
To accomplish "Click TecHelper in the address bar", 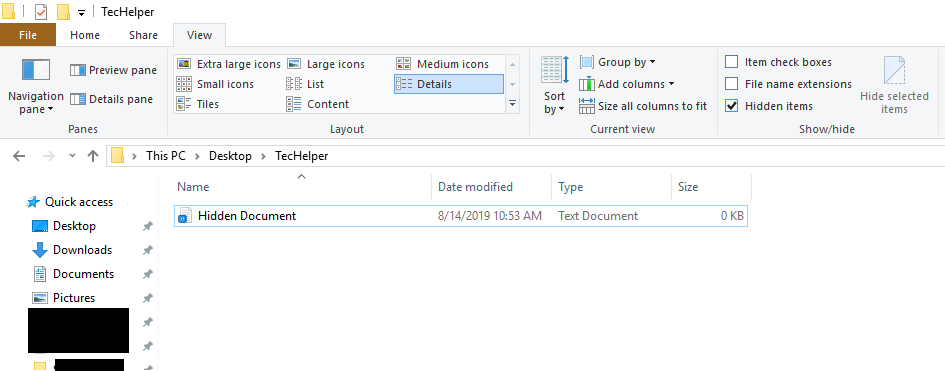I will [302, 156].
